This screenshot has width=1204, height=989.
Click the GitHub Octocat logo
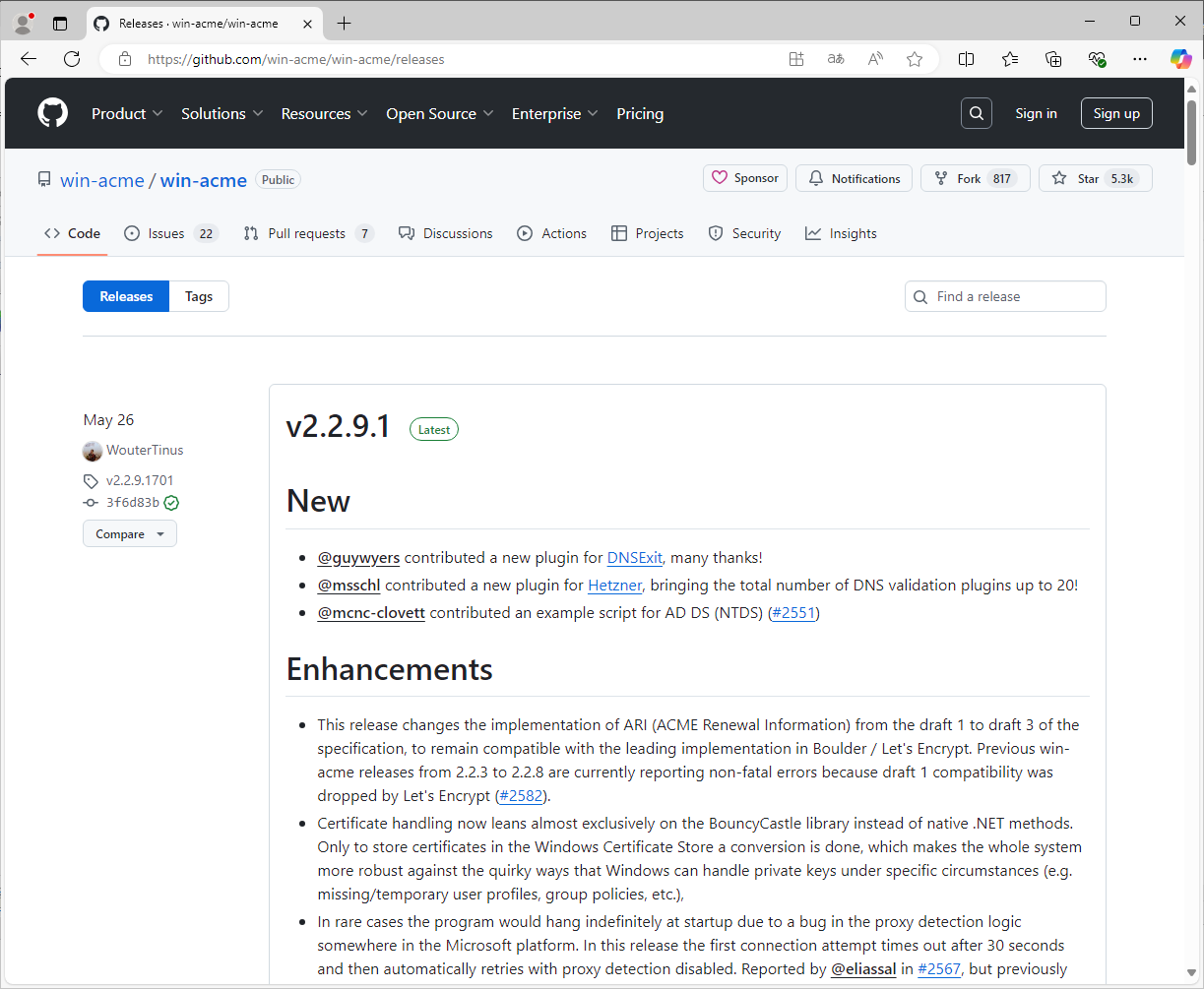coord(53,113)
